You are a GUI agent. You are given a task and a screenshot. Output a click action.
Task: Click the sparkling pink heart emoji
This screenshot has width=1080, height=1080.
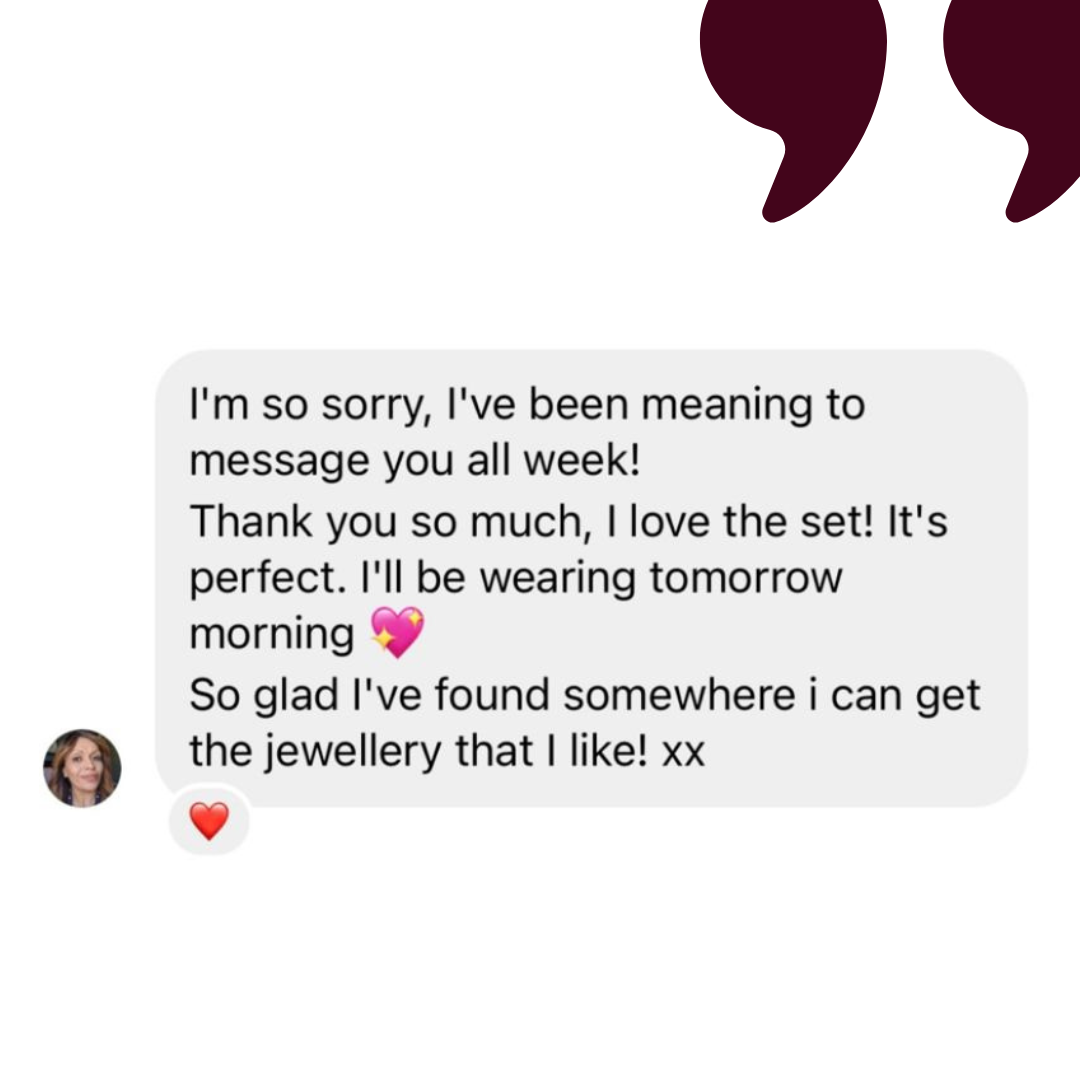[397, 634]
